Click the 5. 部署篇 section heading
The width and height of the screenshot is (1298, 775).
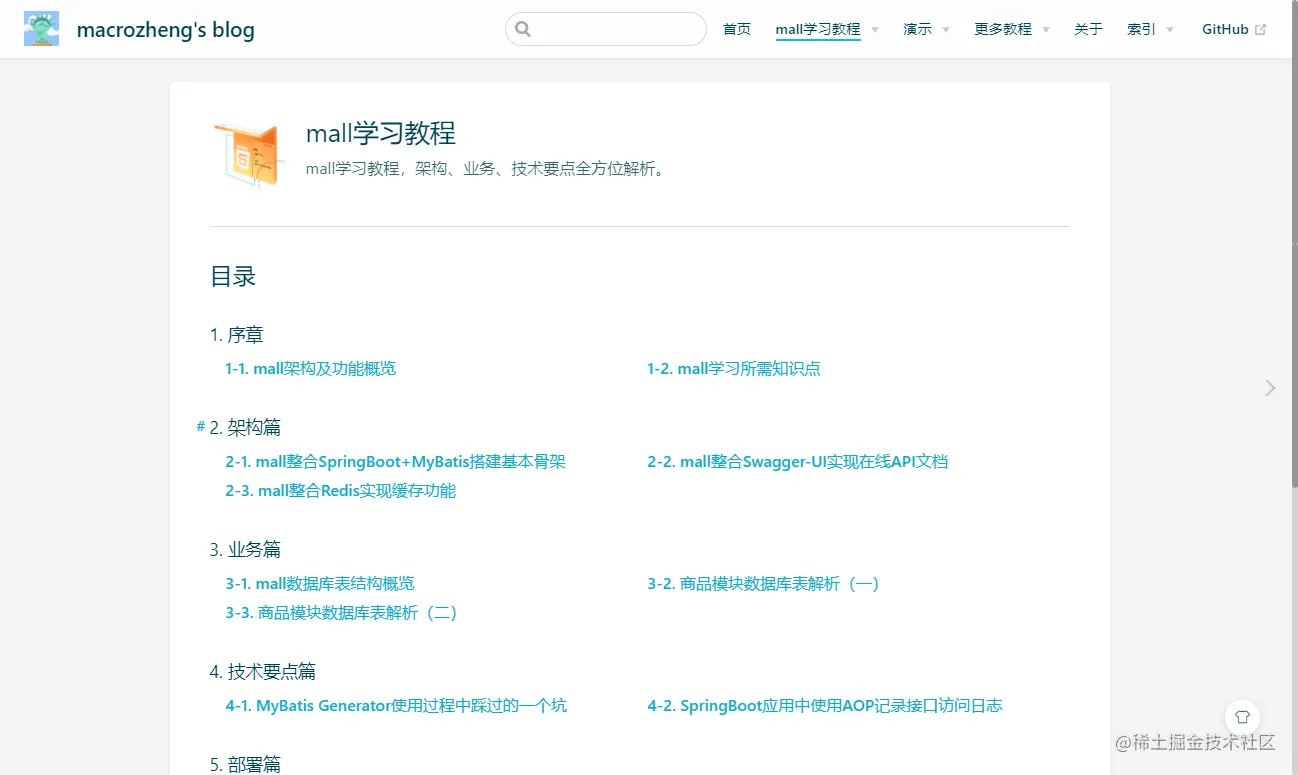tap(245, 764)
